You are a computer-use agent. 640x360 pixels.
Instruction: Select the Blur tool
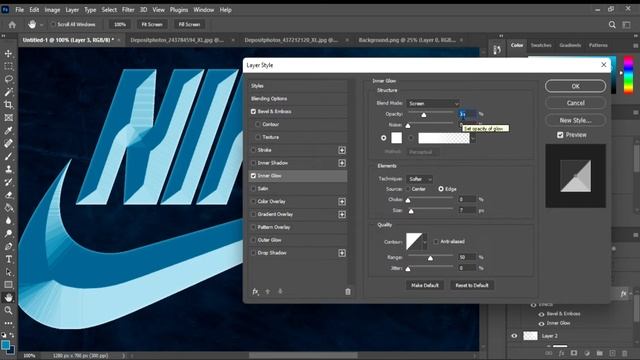pos(8,220)
